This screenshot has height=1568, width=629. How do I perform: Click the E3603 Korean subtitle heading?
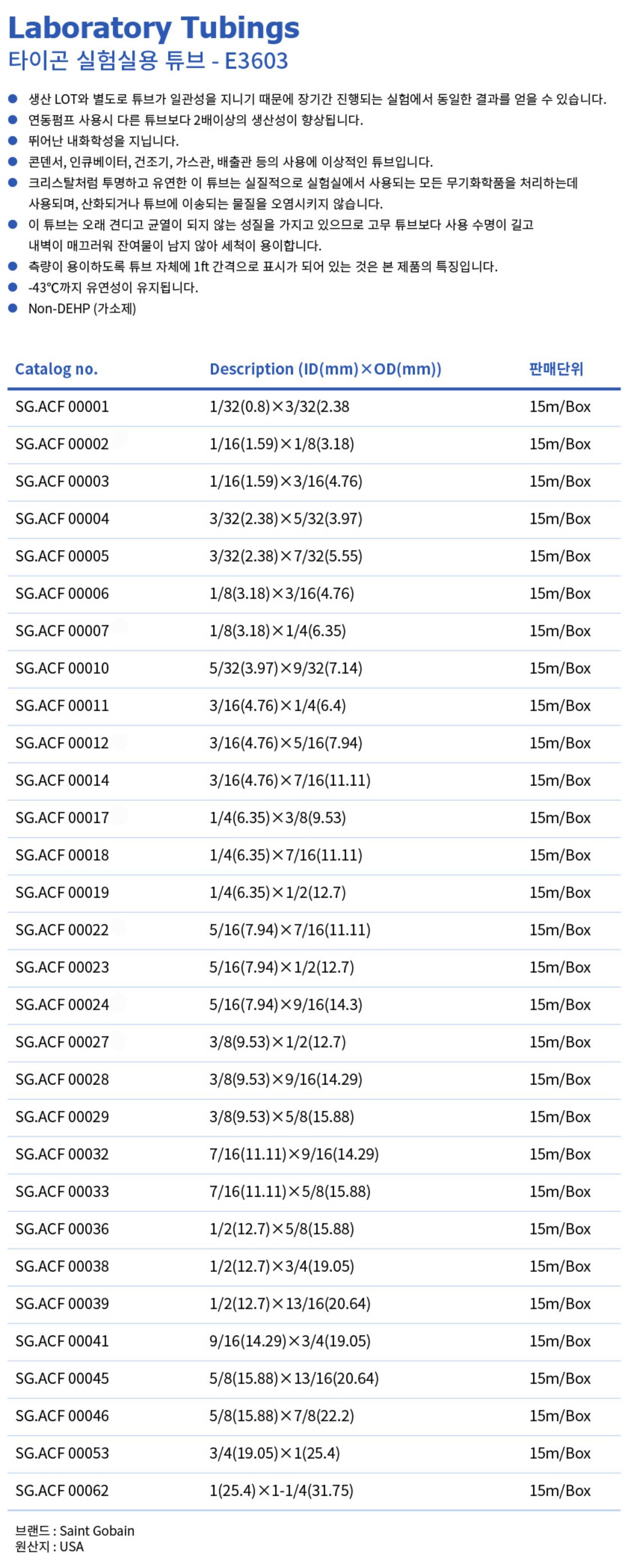(x=148, y=60)
